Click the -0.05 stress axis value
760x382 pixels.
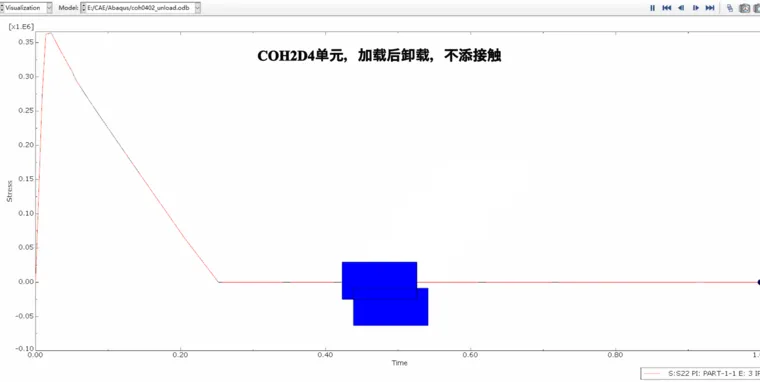[24, 317]
